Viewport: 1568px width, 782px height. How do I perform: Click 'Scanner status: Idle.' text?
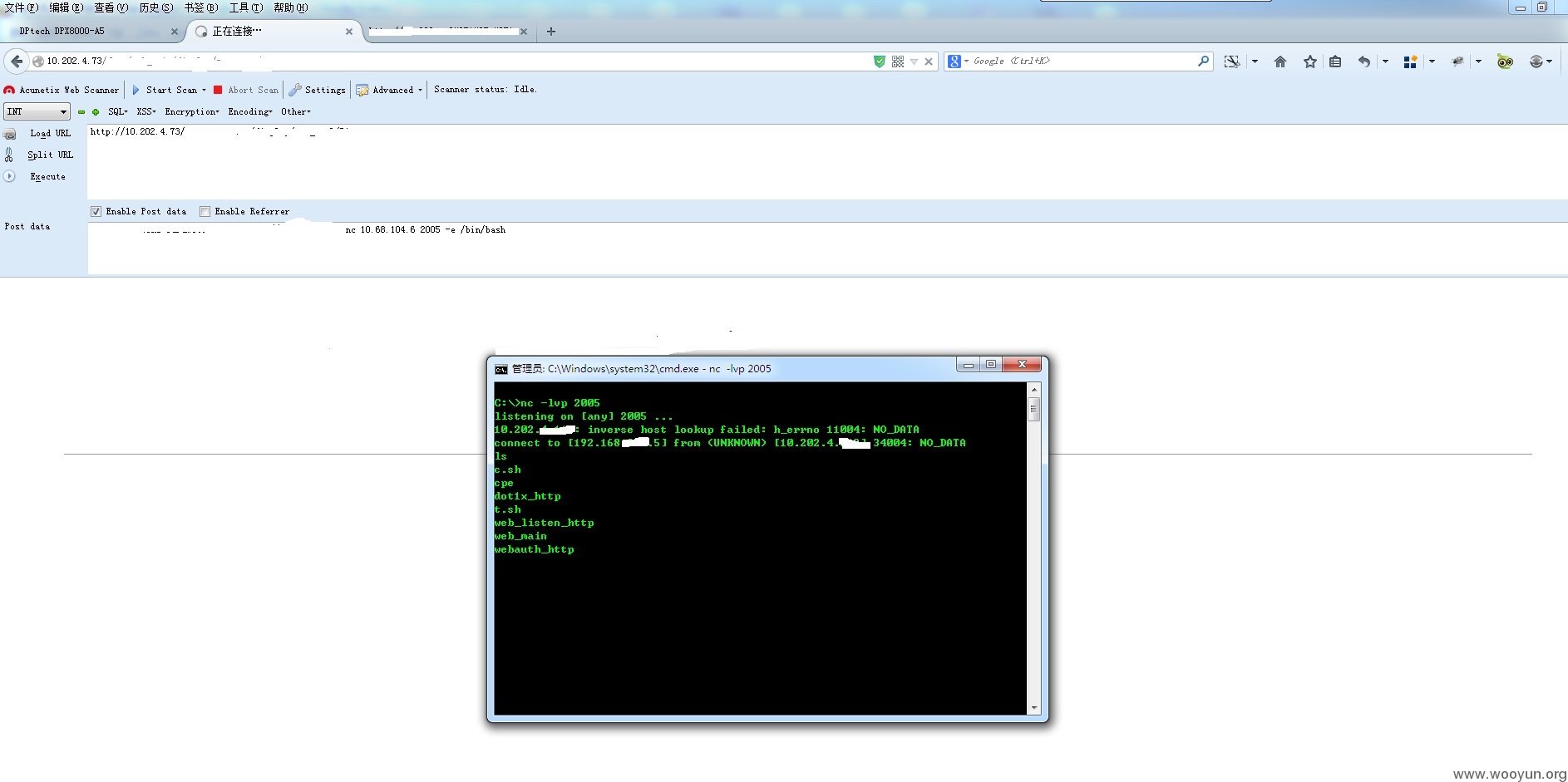(486, 90)
